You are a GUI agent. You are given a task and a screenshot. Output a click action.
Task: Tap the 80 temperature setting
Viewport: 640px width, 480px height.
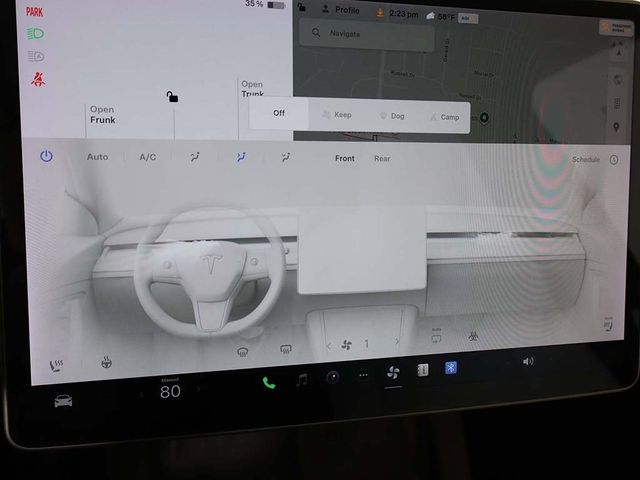point(170,391)
